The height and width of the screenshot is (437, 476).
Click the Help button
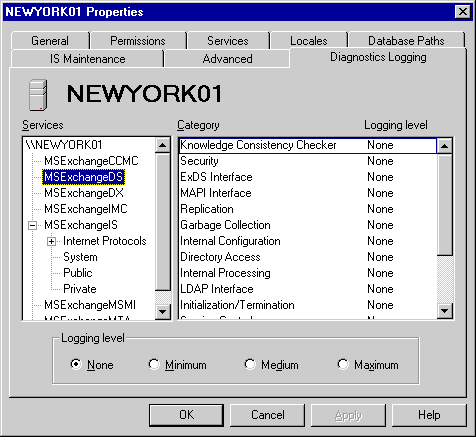[429, 415]
